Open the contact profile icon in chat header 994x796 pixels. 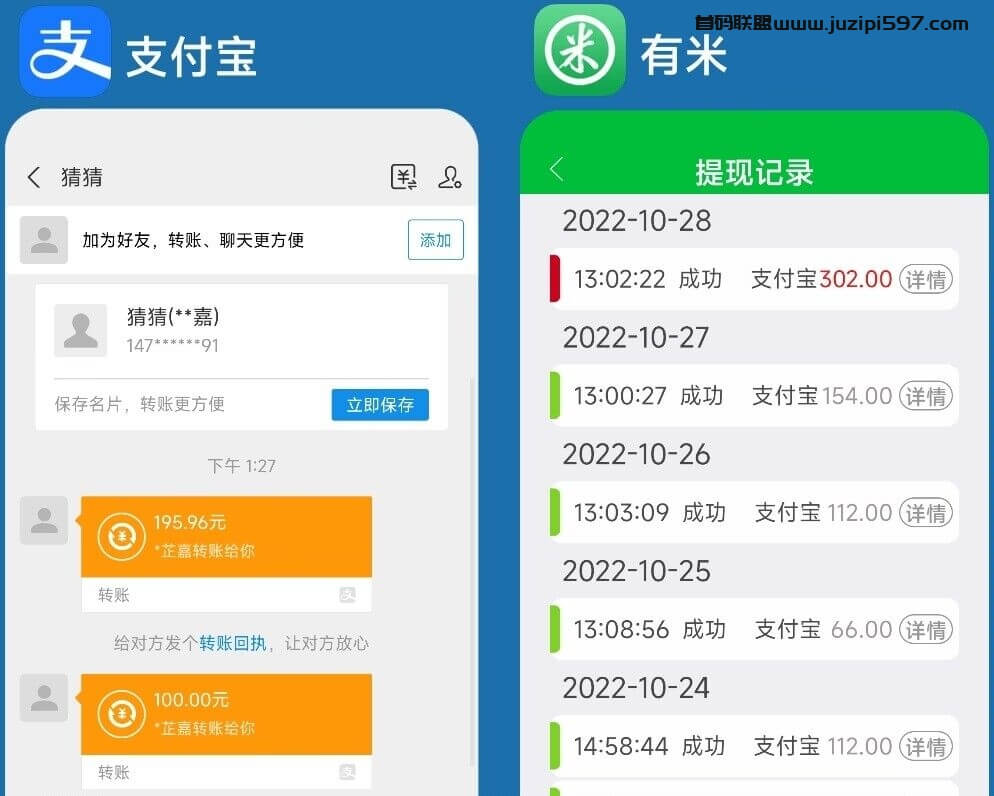coord(449,177)
